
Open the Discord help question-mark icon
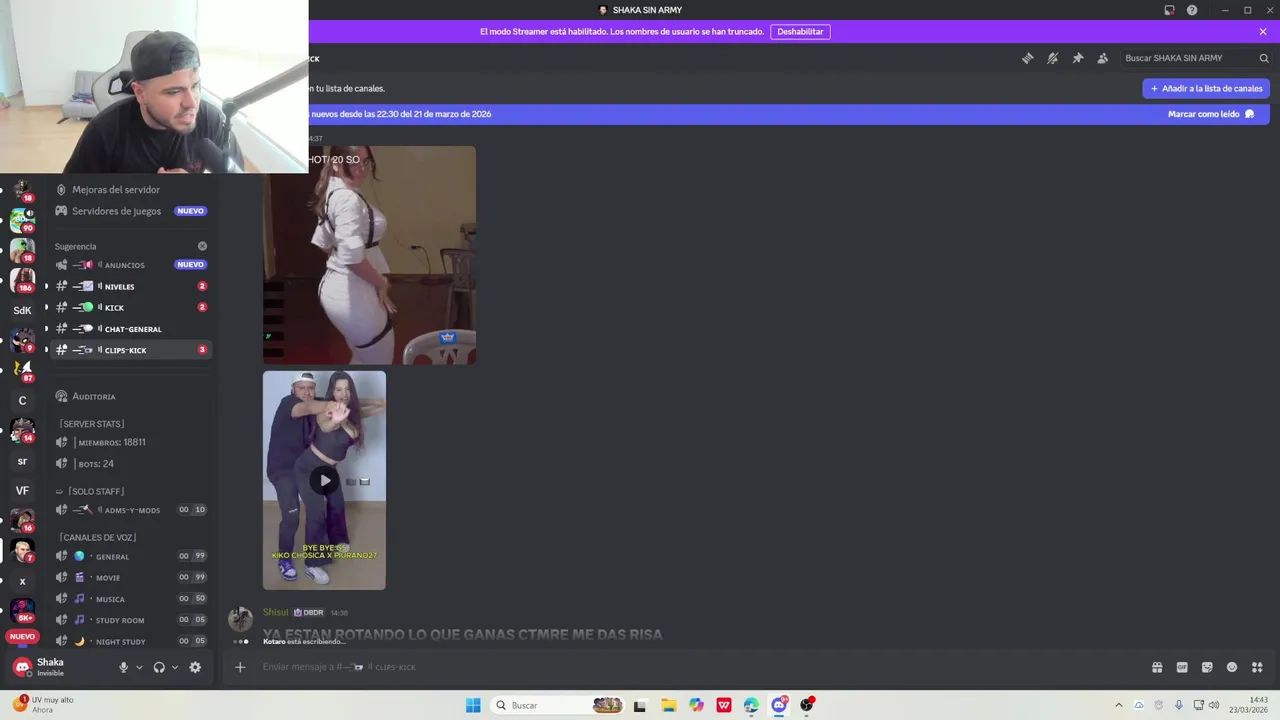[1192, 10]
